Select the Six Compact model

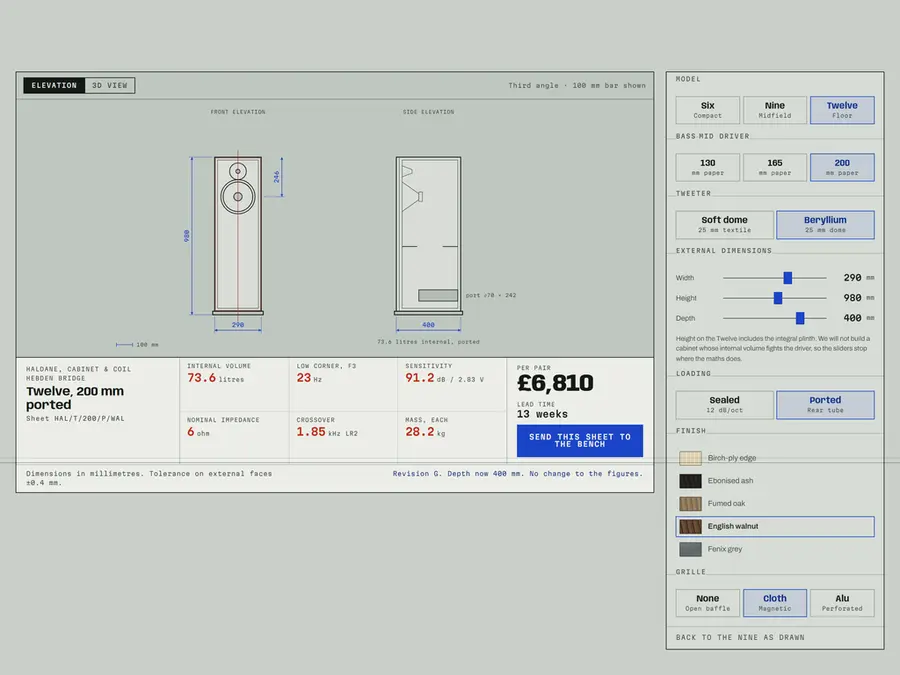[x=708, y=110]
